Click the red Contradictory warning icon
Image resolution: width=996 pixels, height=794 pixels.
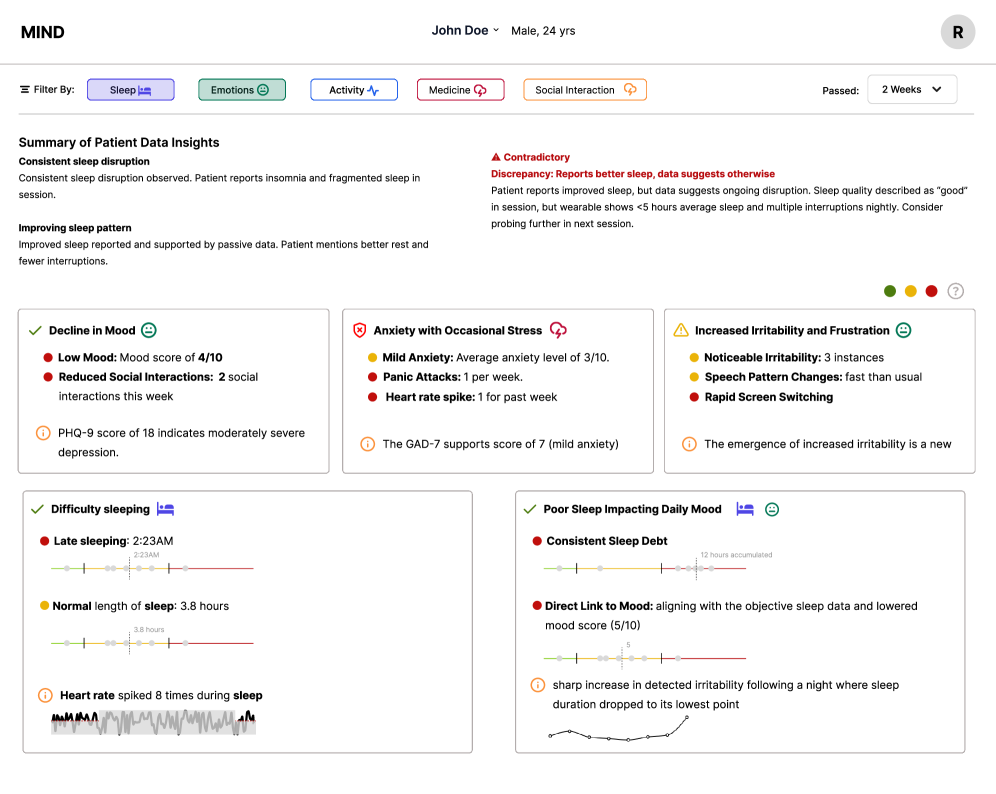click(496, 157)
